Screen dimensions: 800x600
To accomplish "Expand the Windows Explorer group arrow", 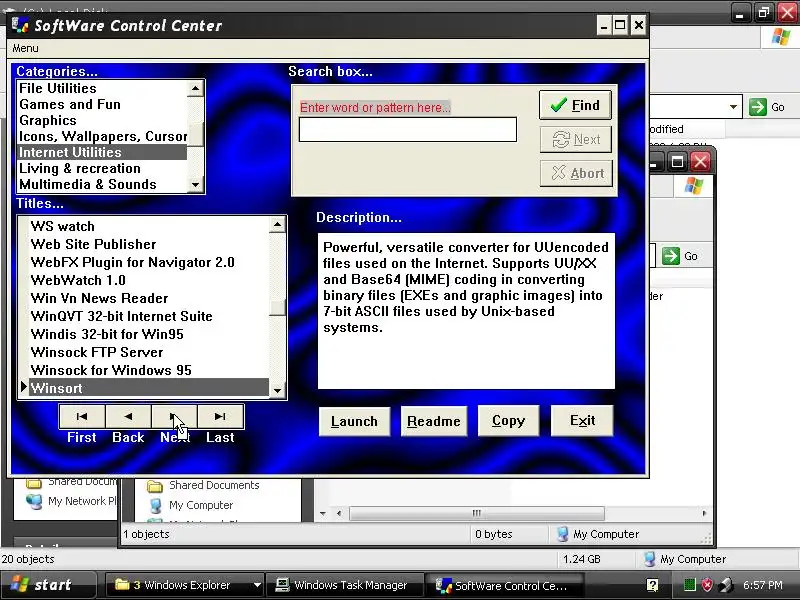I will pos(257,585).
